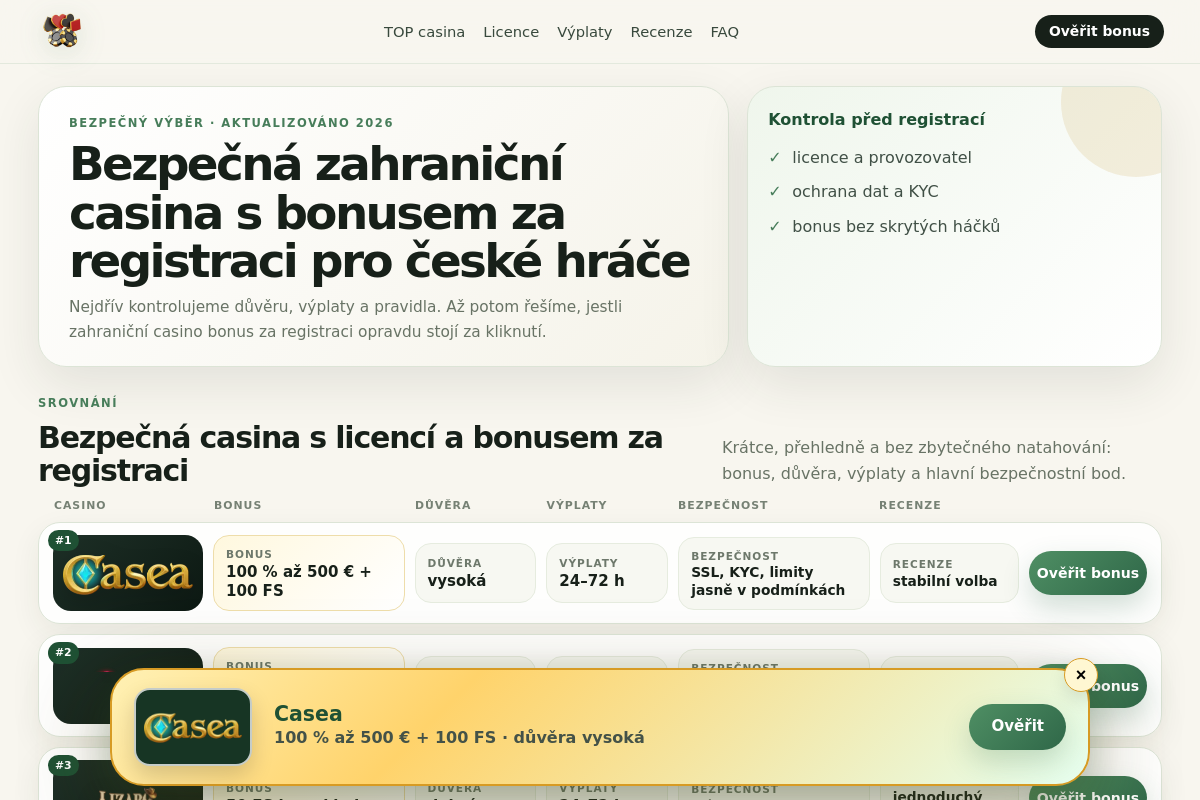Click Casea title in popup banner

pos(308,713)
